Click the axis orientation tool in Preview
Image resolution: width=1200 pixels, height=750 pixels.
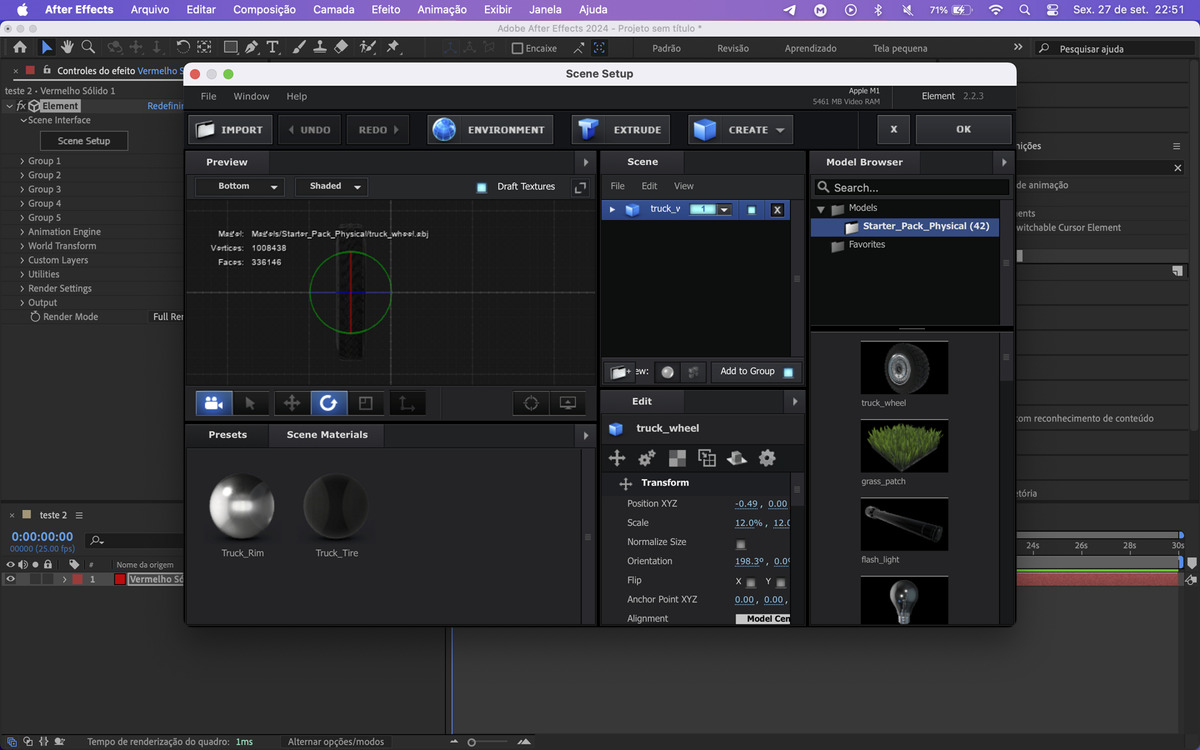pos(406,403)
